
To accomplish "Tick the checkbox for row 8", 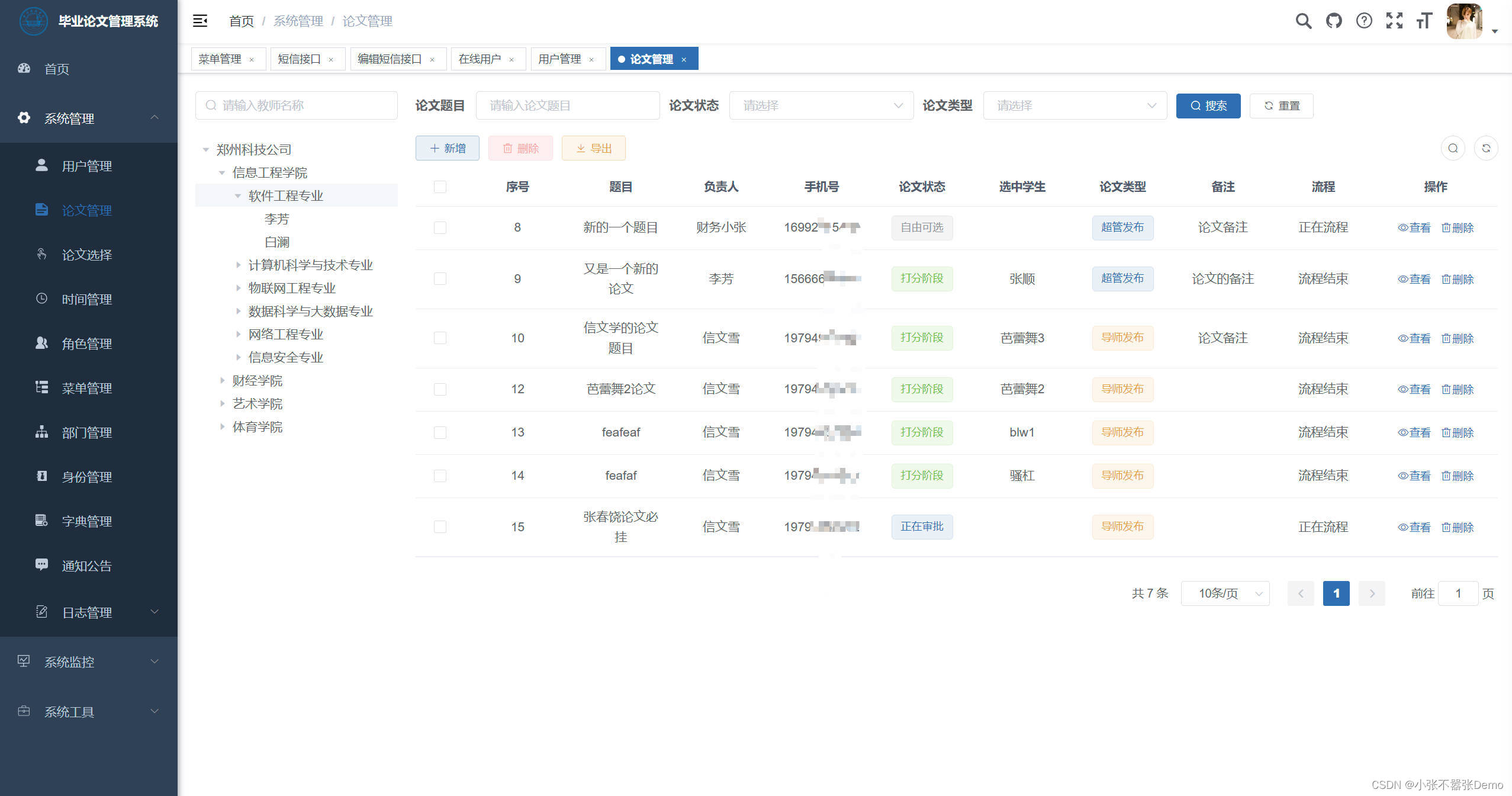I will coord(440,227).
